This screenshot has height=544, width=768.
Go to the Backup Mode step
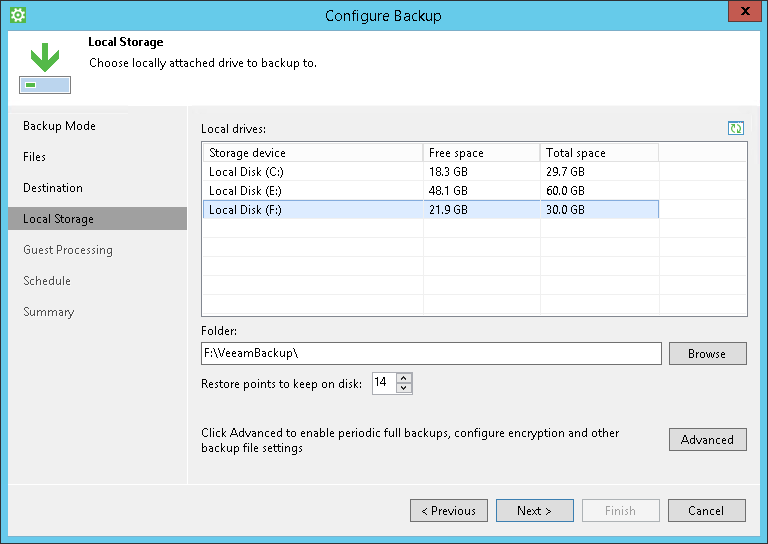click(59, 126)
